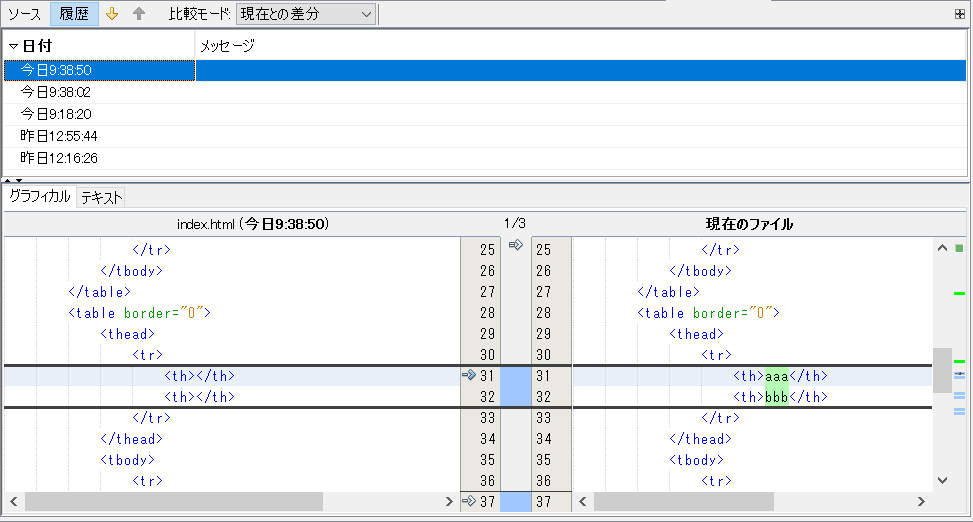
Task: Click index.html (今日9:38:50) pane title
Action: coord(253,224)
